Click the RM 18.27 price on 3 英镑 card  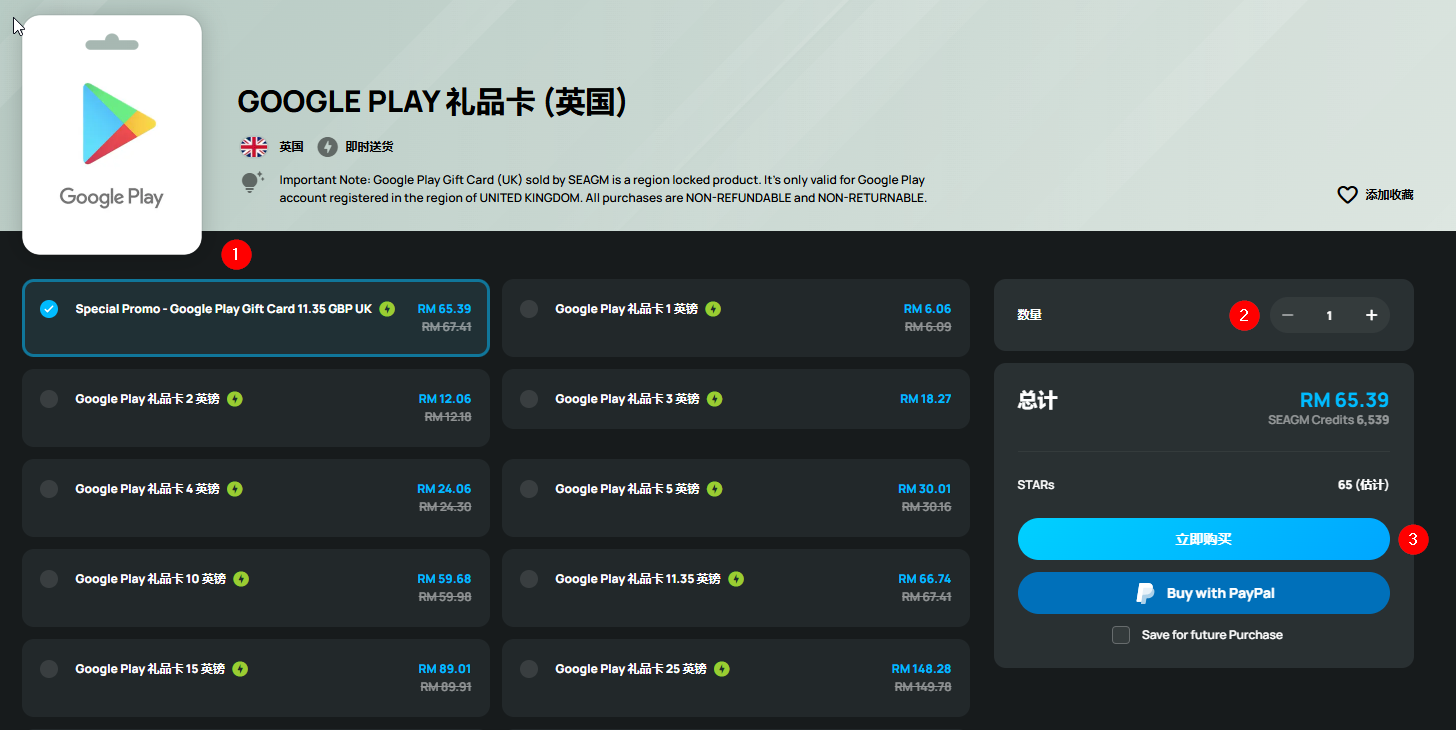click(x=926, y=399)
